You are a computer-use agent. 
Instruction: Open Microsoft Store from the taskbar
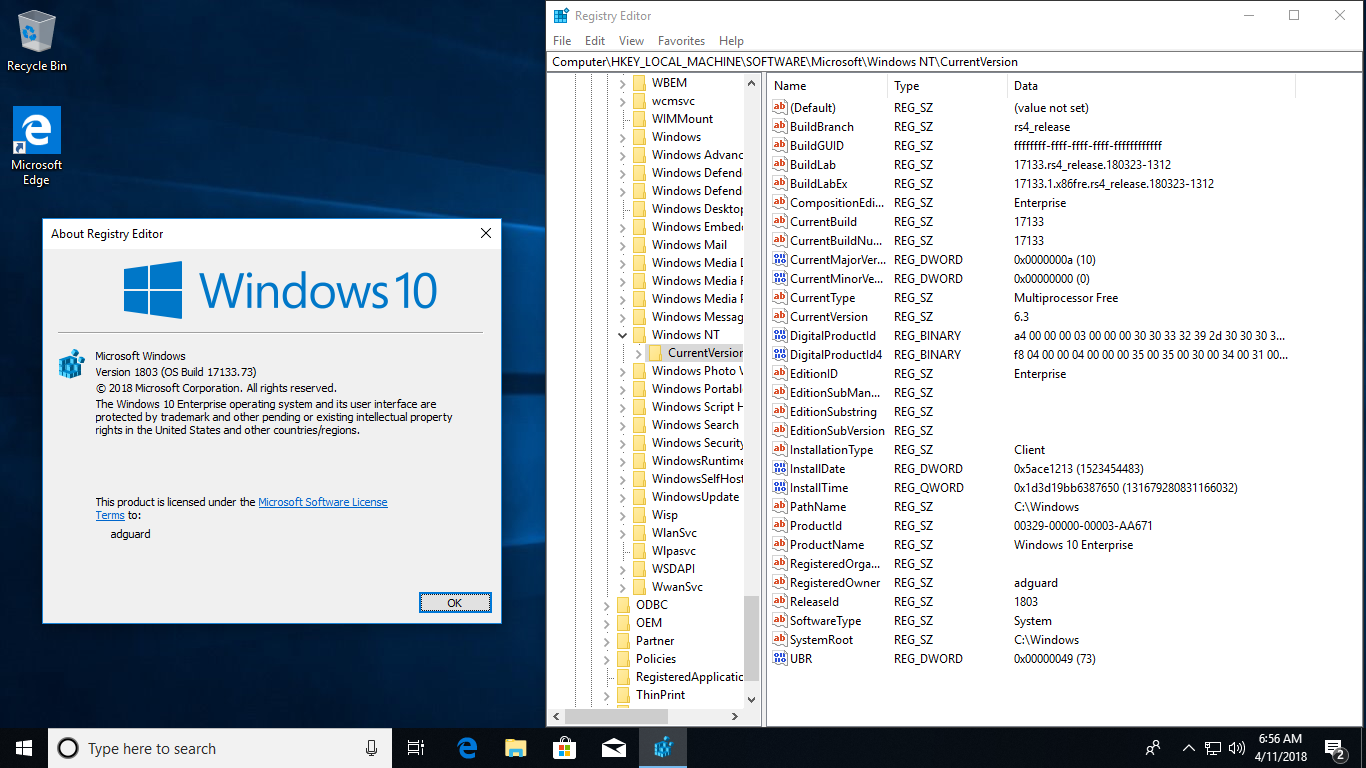[564, 748]
